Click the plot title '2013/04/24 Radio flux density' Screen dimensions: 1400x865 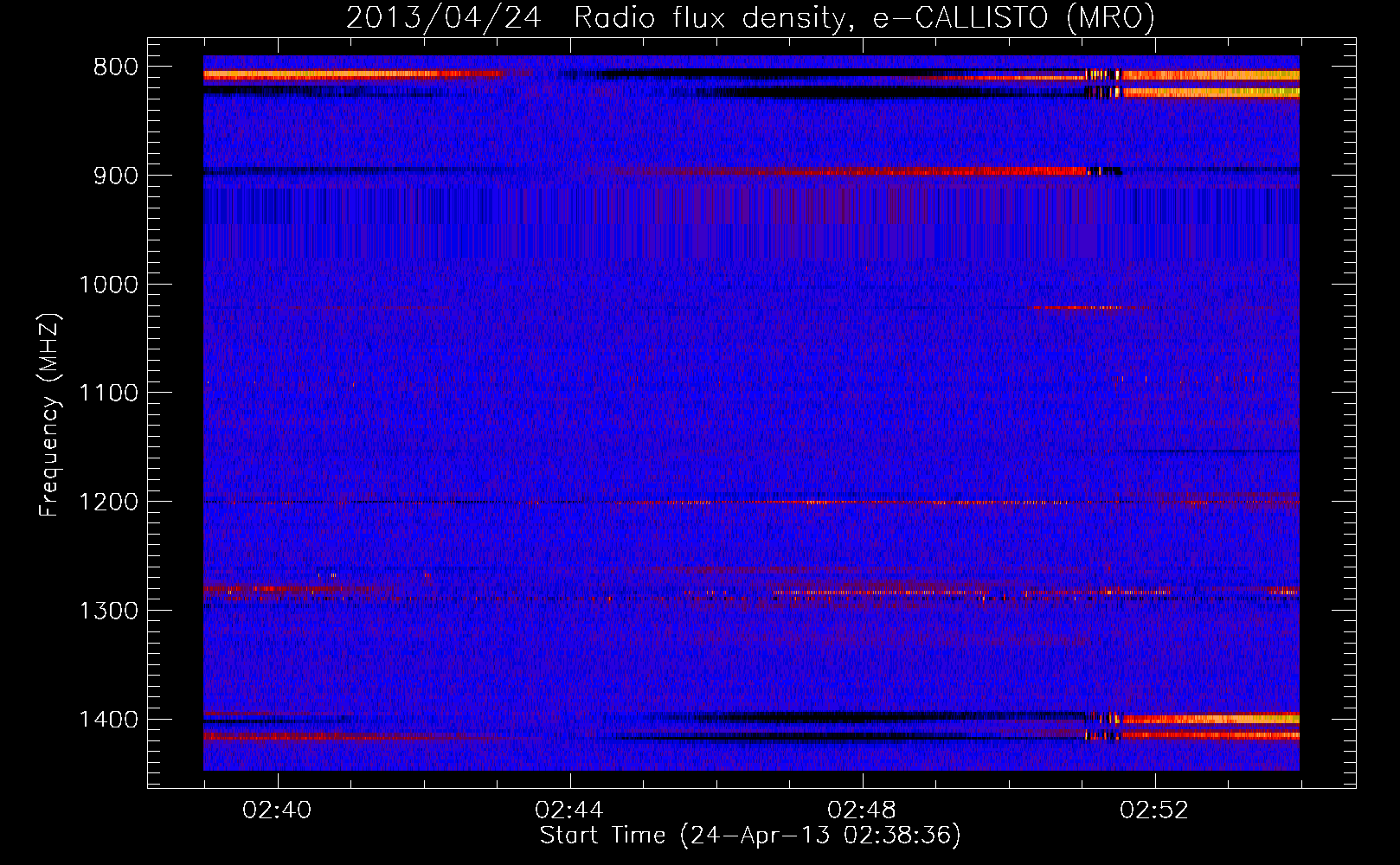(750, 18)
